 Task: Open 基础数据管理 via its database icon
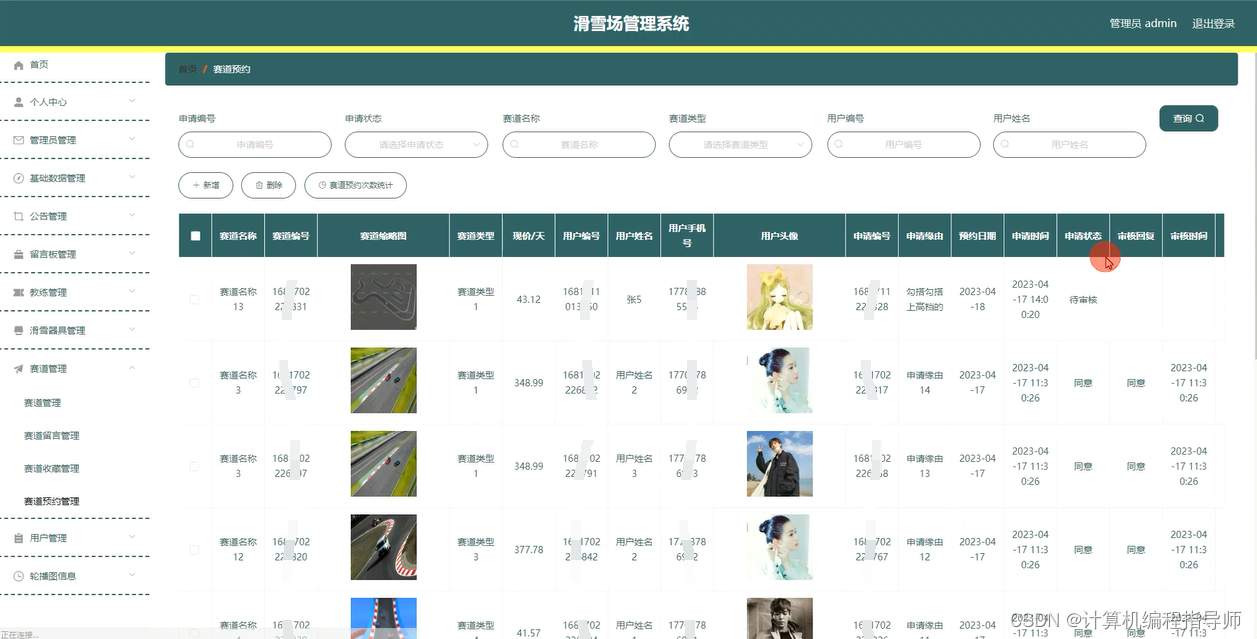click(16, 178)
